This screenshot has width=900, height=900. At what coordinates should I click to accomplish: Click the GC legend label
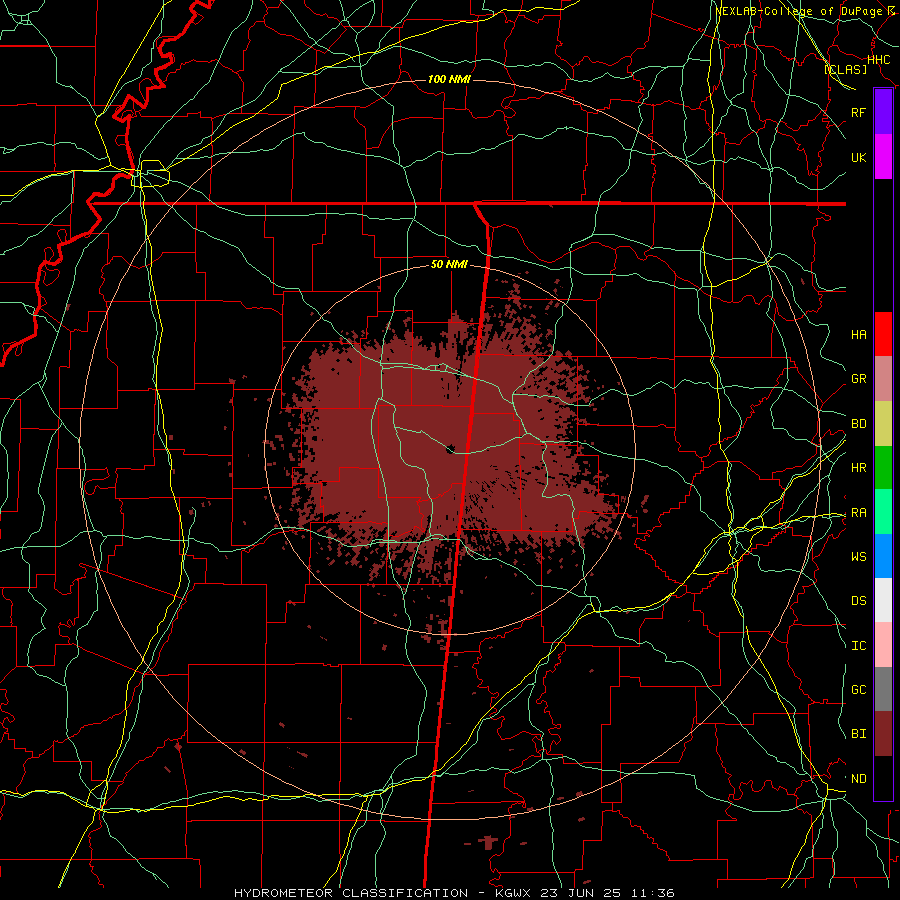[858, 690]
